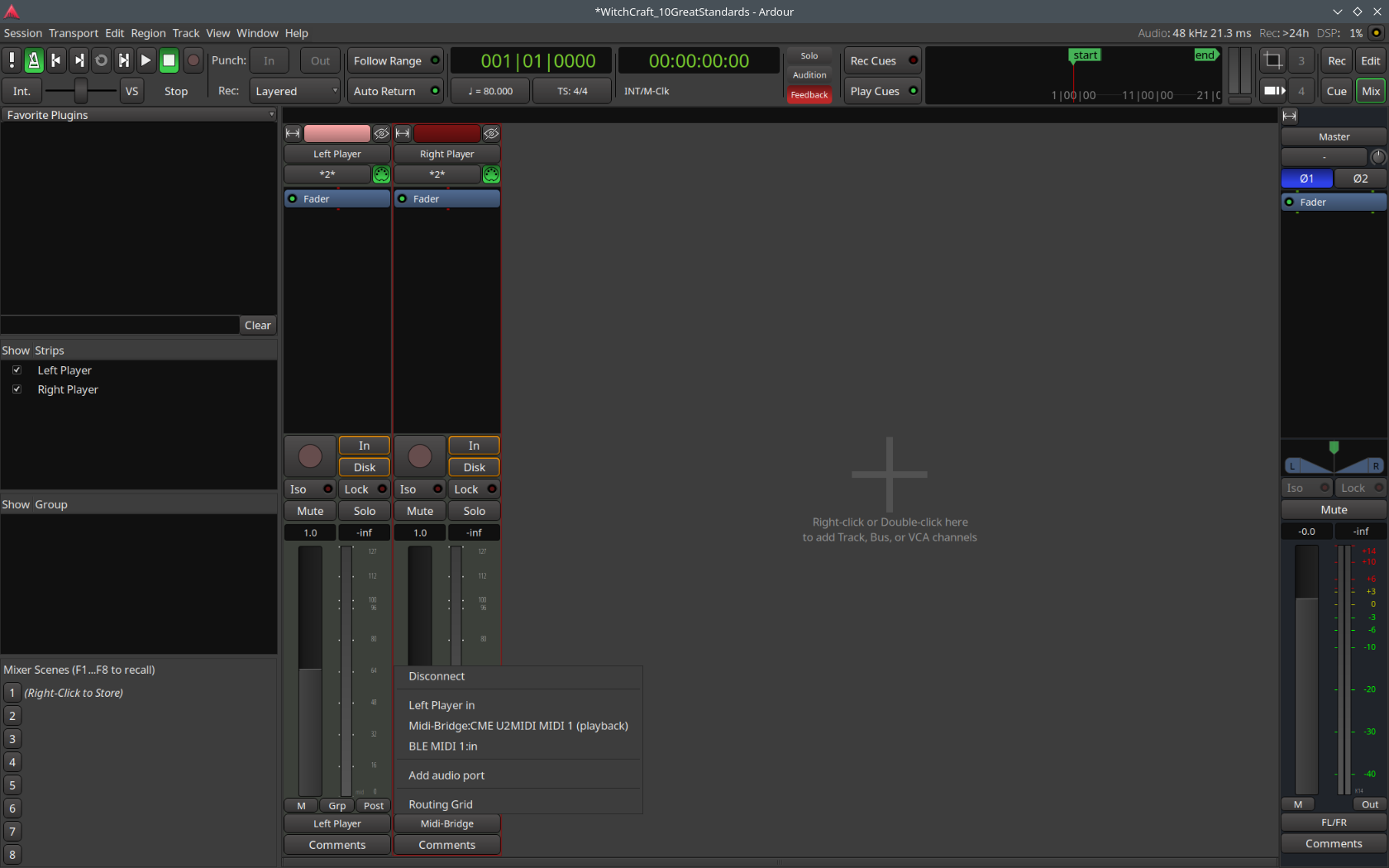Uncheck Left Player in Show Strips
The height and width of the screenshot is (868, 1389).
[17, 370]
